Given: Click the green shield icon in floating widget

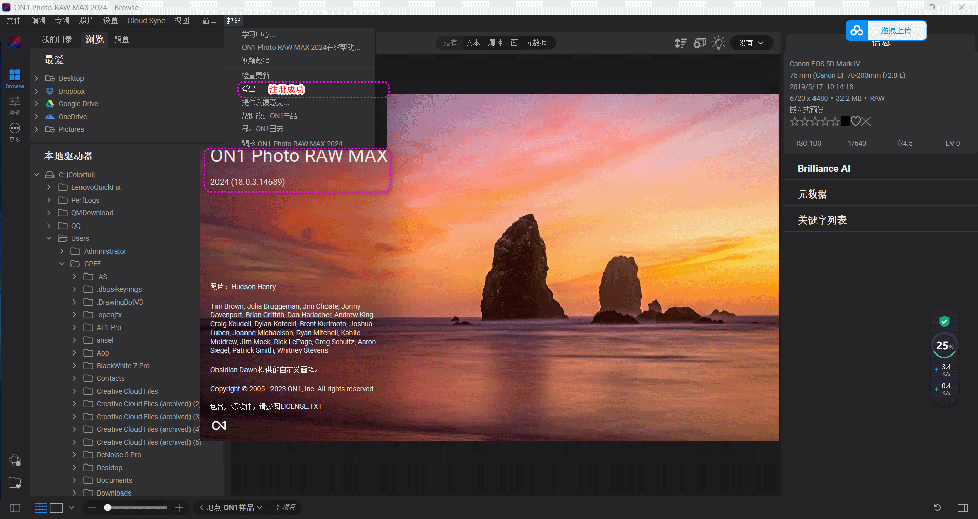Looking at the screenshot, I should pos(944,322).
